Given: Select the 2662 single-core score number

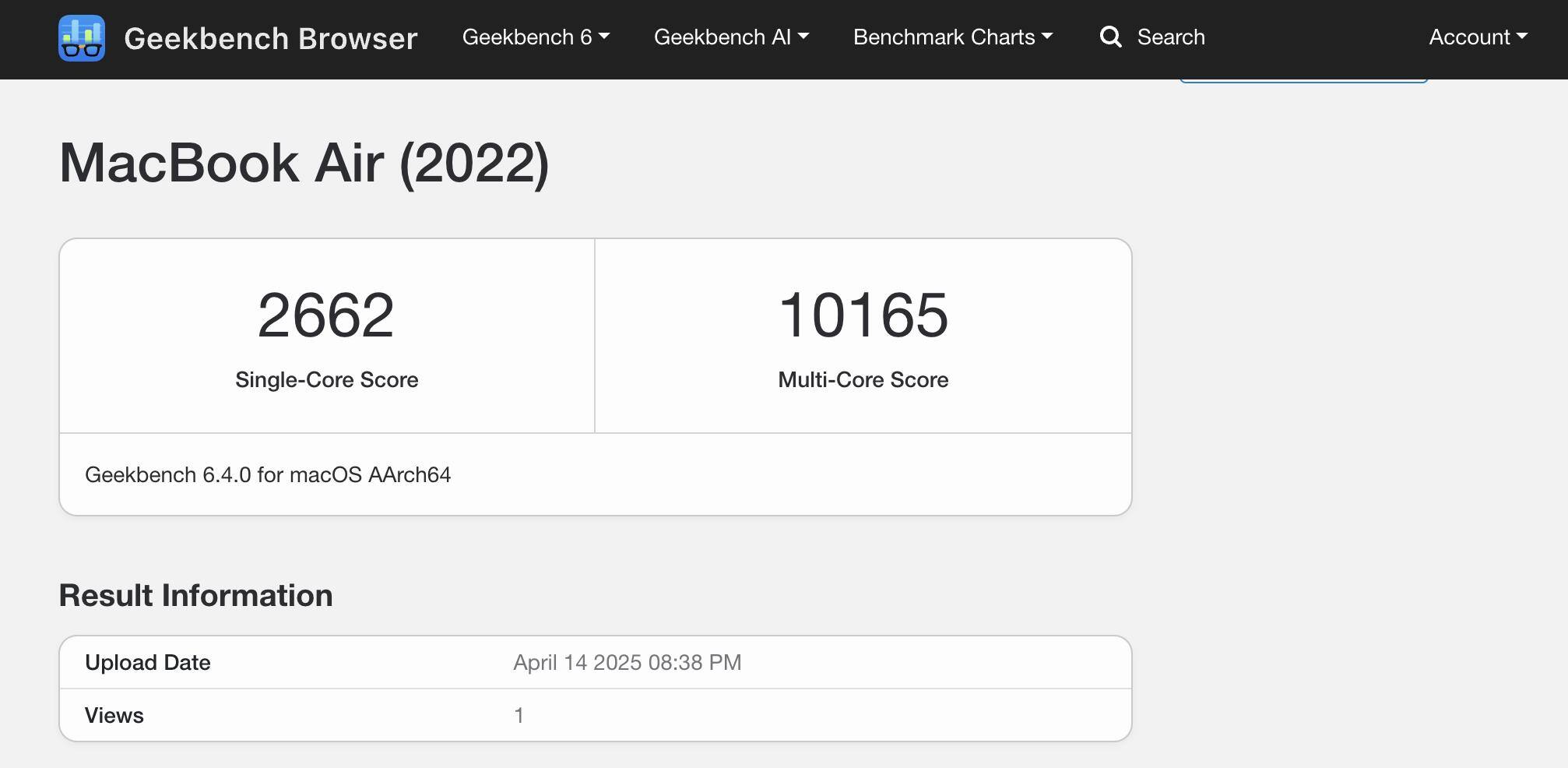Looking at the screenshot, I should point(326,315).
